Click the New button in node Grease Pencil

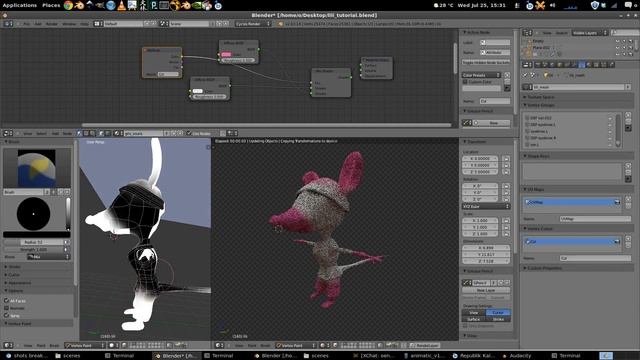491,123
